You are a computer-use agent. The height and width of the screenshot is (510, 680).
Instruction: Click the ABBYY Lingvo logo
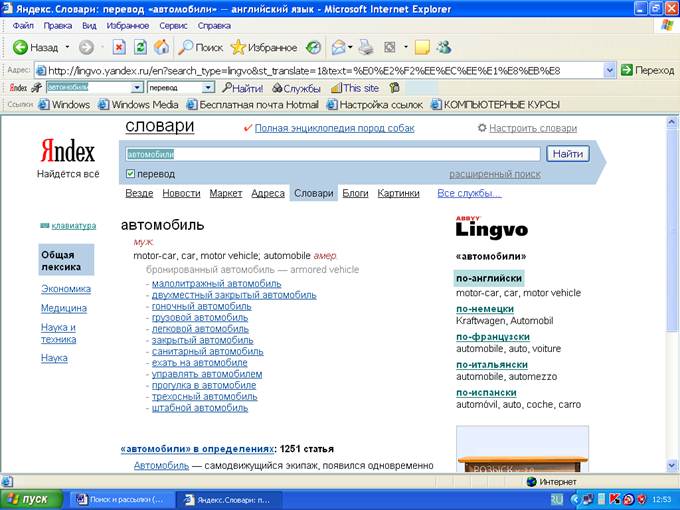(492, 227)
